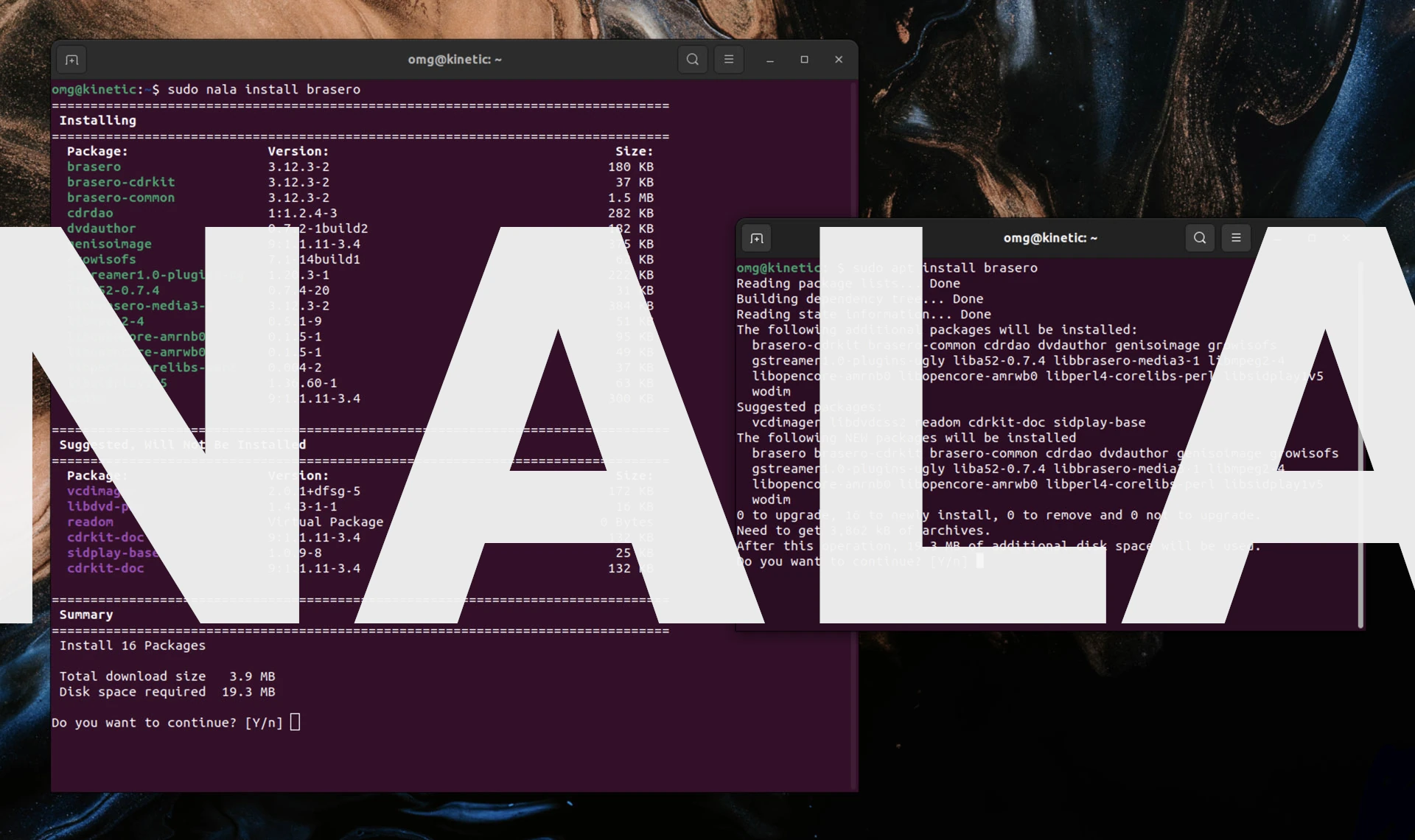Click 'install brasero' command in right terminal
The width and height of the screenshot is (1415, 840).
(x=980, y=267)
